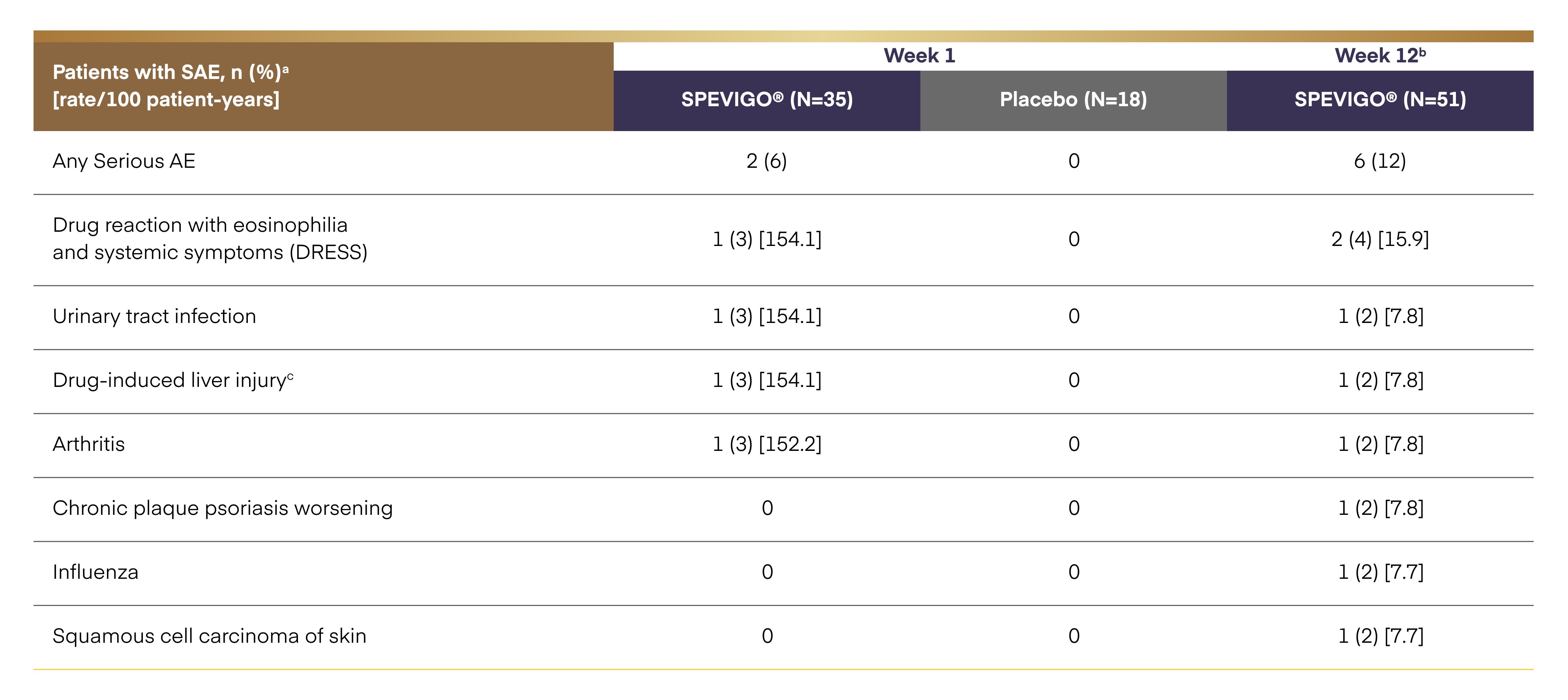Select the DRESS drug reaction row label
This screenshot has width=1568, height=700.
(x=210, y=238)
